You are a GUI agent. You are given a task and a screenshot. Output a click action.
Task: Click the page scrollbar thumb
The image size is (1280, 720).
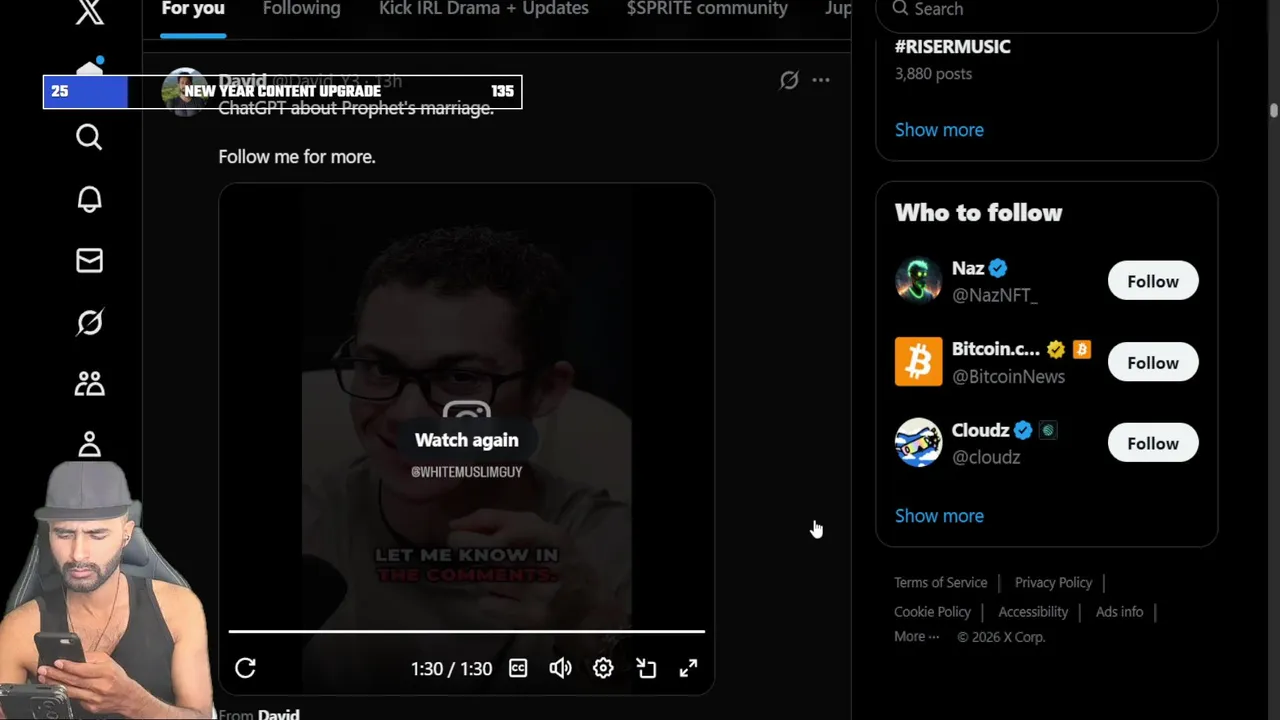pos(1274,110)
